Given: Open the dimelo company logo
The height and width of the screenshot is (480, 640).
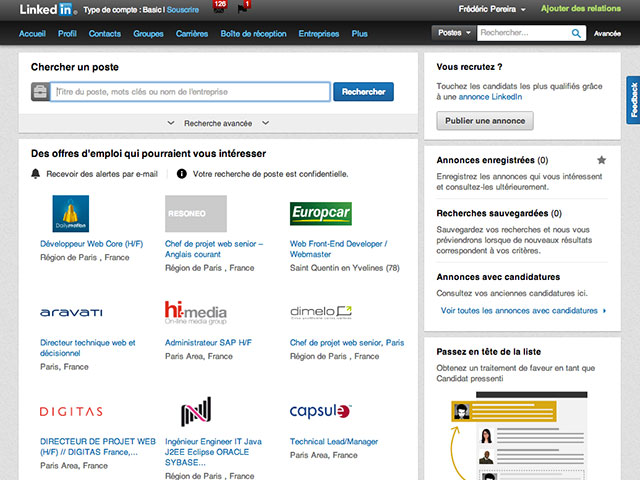Looking at the screenshot, I should tap(321, 313).
